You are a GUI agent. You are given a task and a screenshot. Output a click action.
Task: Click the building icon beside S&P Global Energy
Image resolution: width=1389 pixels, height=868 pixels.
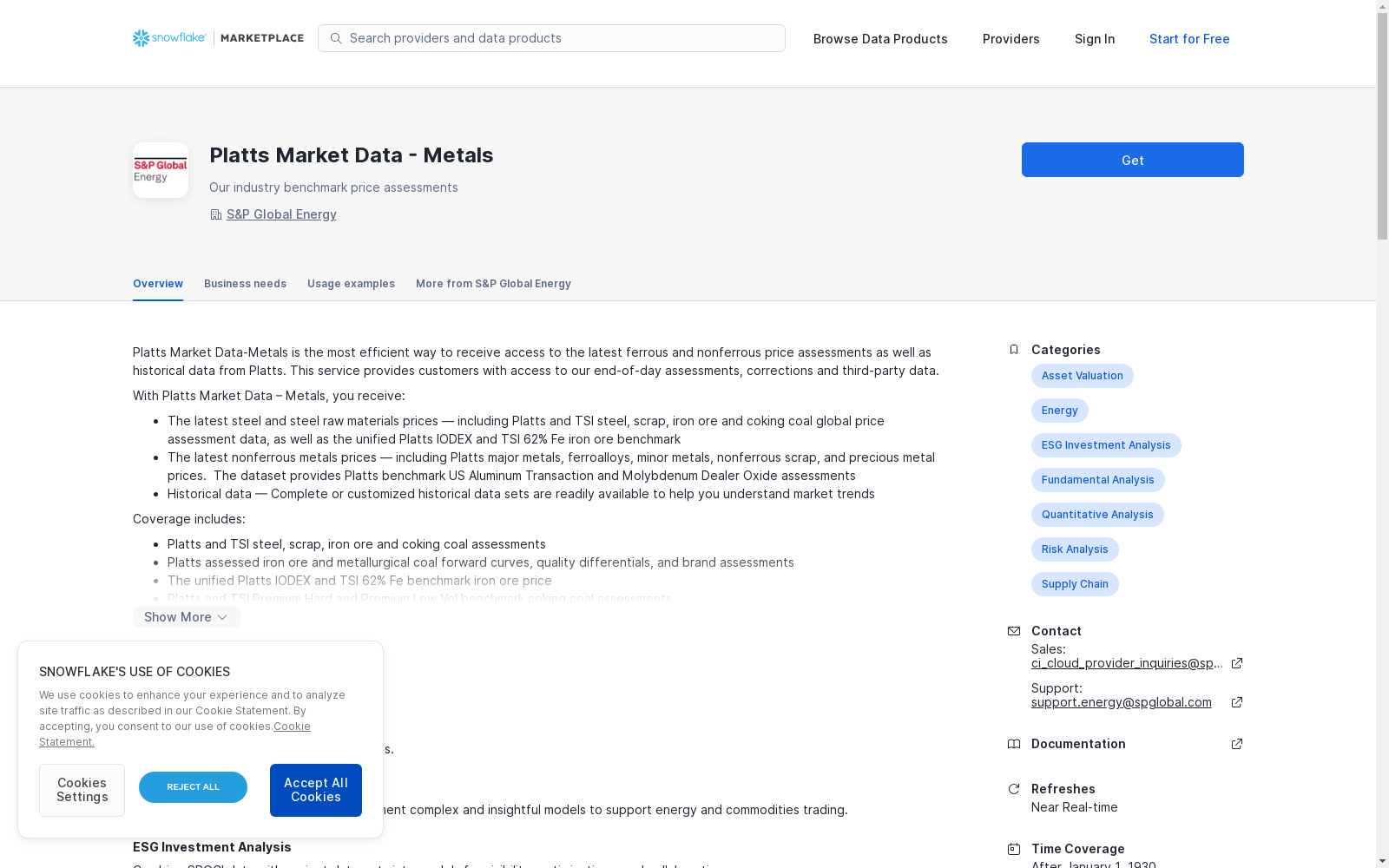point(215,214)
